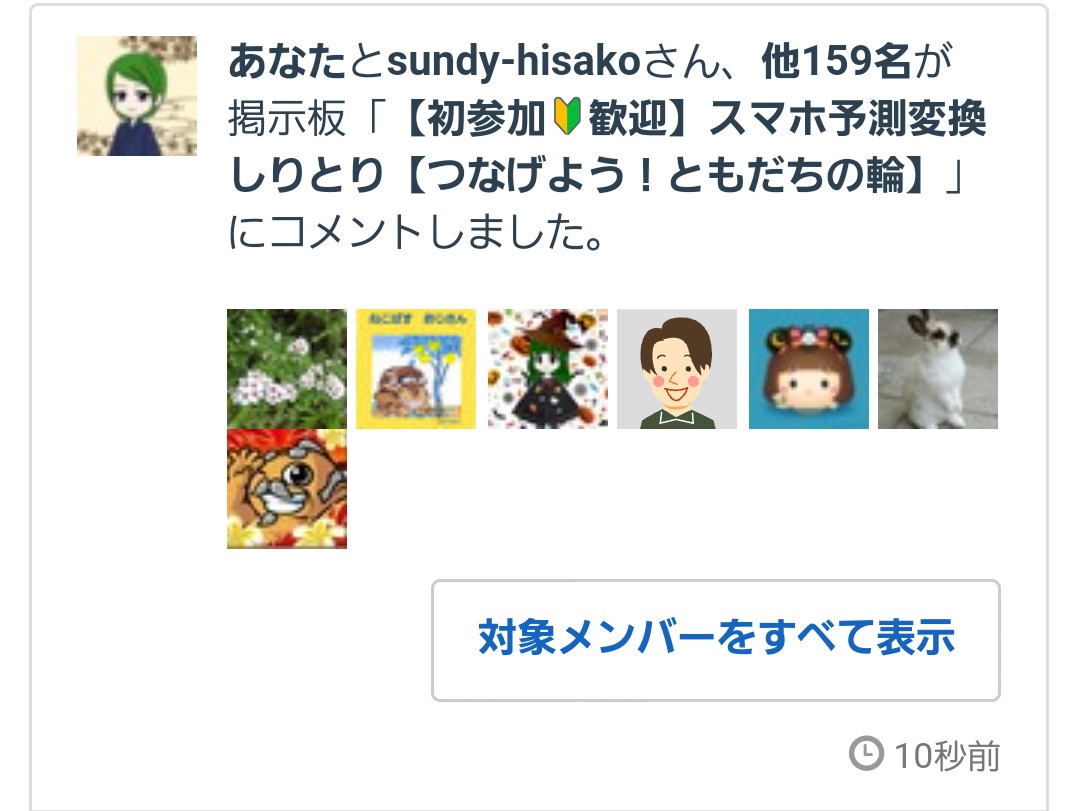Screen dimensions: 1079x811
Task: Show all target members button
Action: tap(716, 640)
